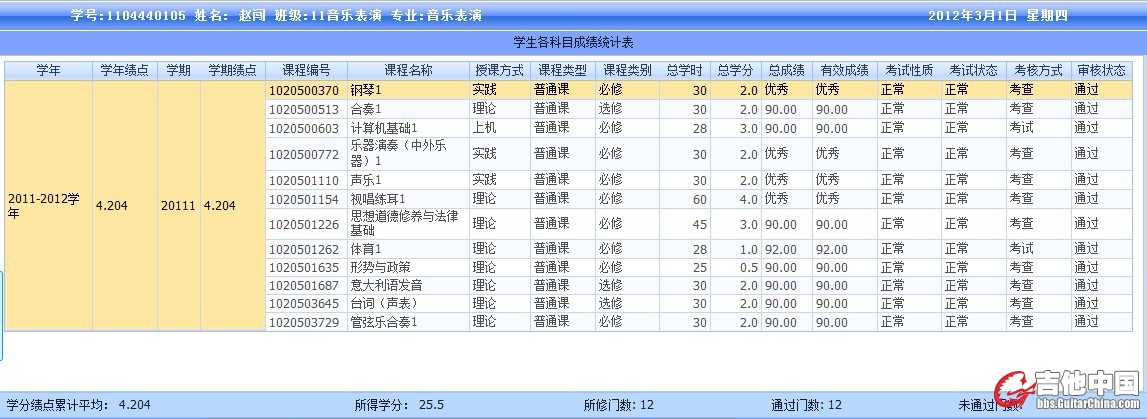Click the 学年绩点 column header

point(124,71)
